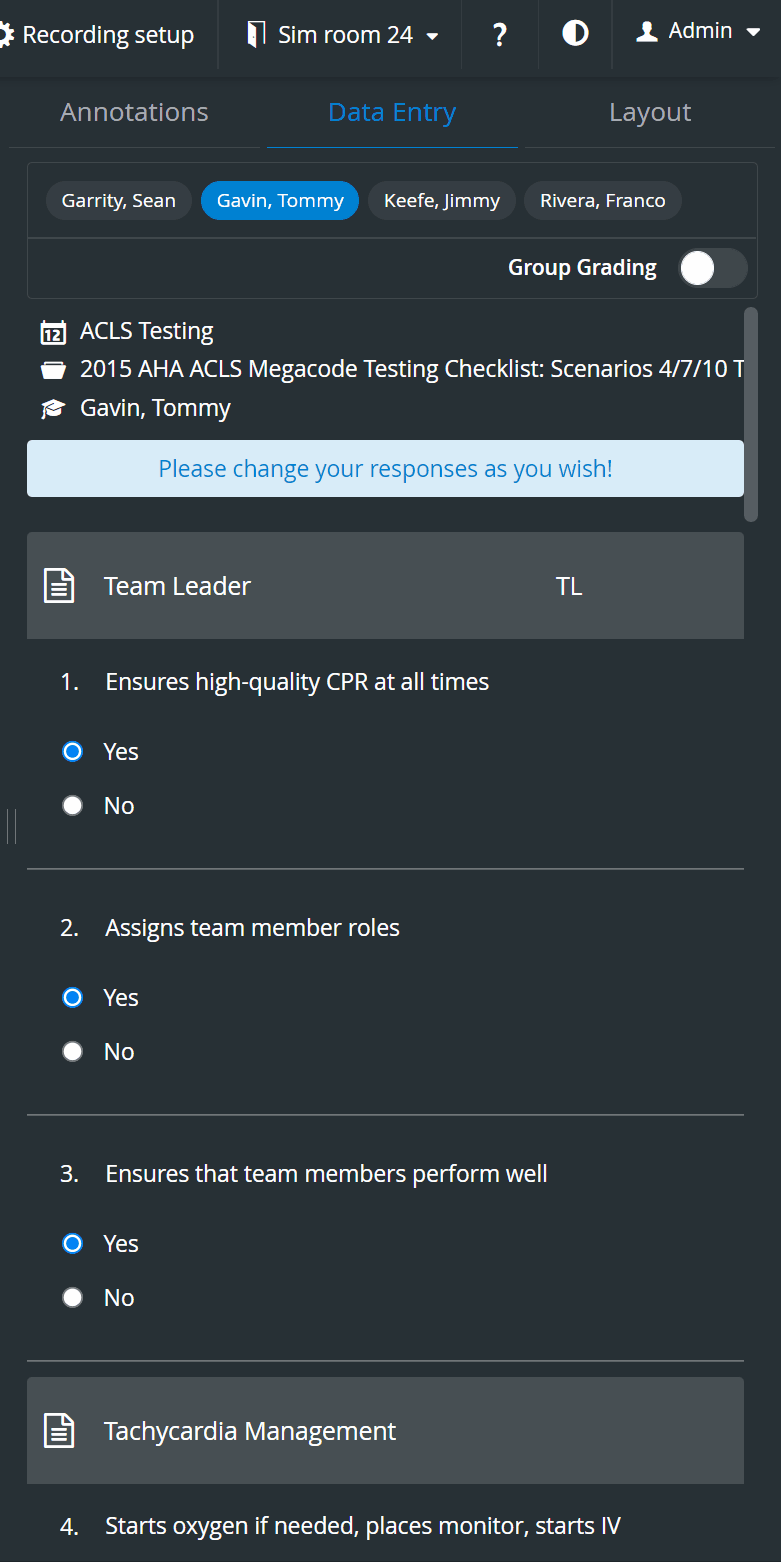Click the door icon beside Sim room 24
The height and width of the screenshot is (1562, 781).
[256, 35]
